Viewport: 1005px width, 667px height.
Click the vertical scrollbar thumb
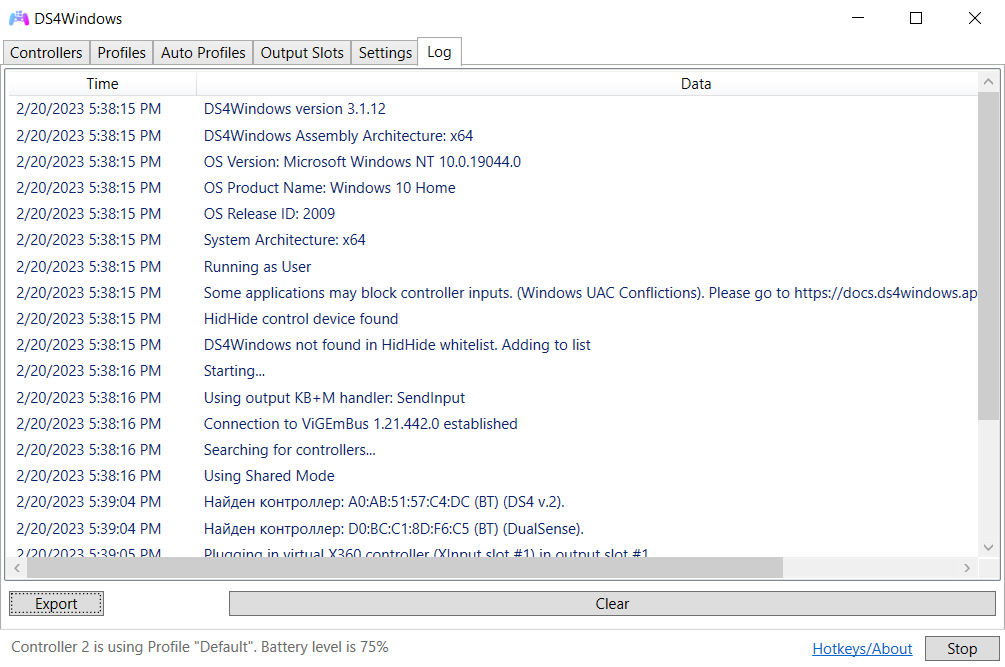point(988,256)
